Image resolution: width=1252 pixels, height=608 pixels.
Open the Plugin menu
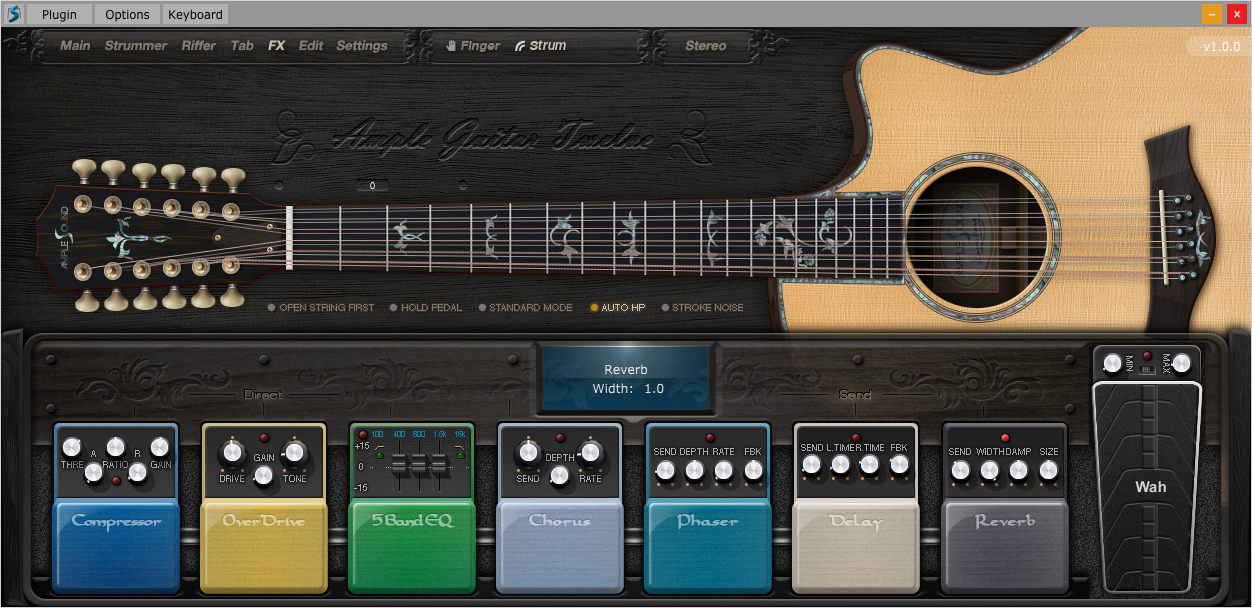[61, 14]
